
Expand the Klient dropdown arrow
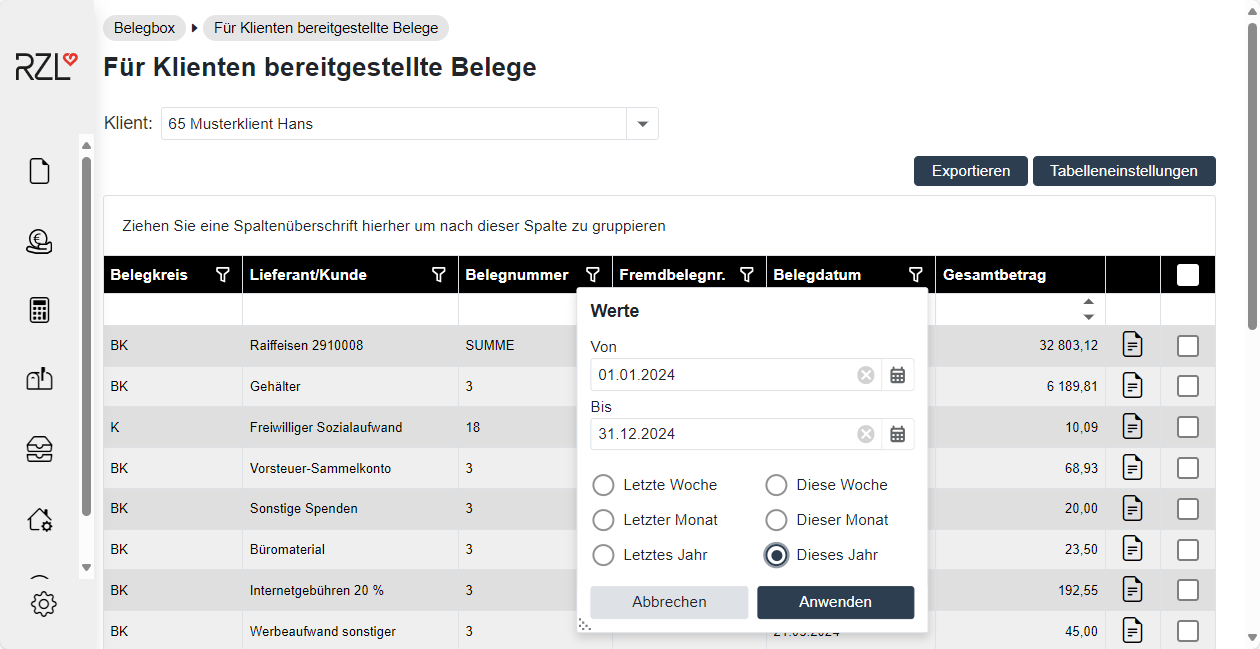tap(642, 124)
